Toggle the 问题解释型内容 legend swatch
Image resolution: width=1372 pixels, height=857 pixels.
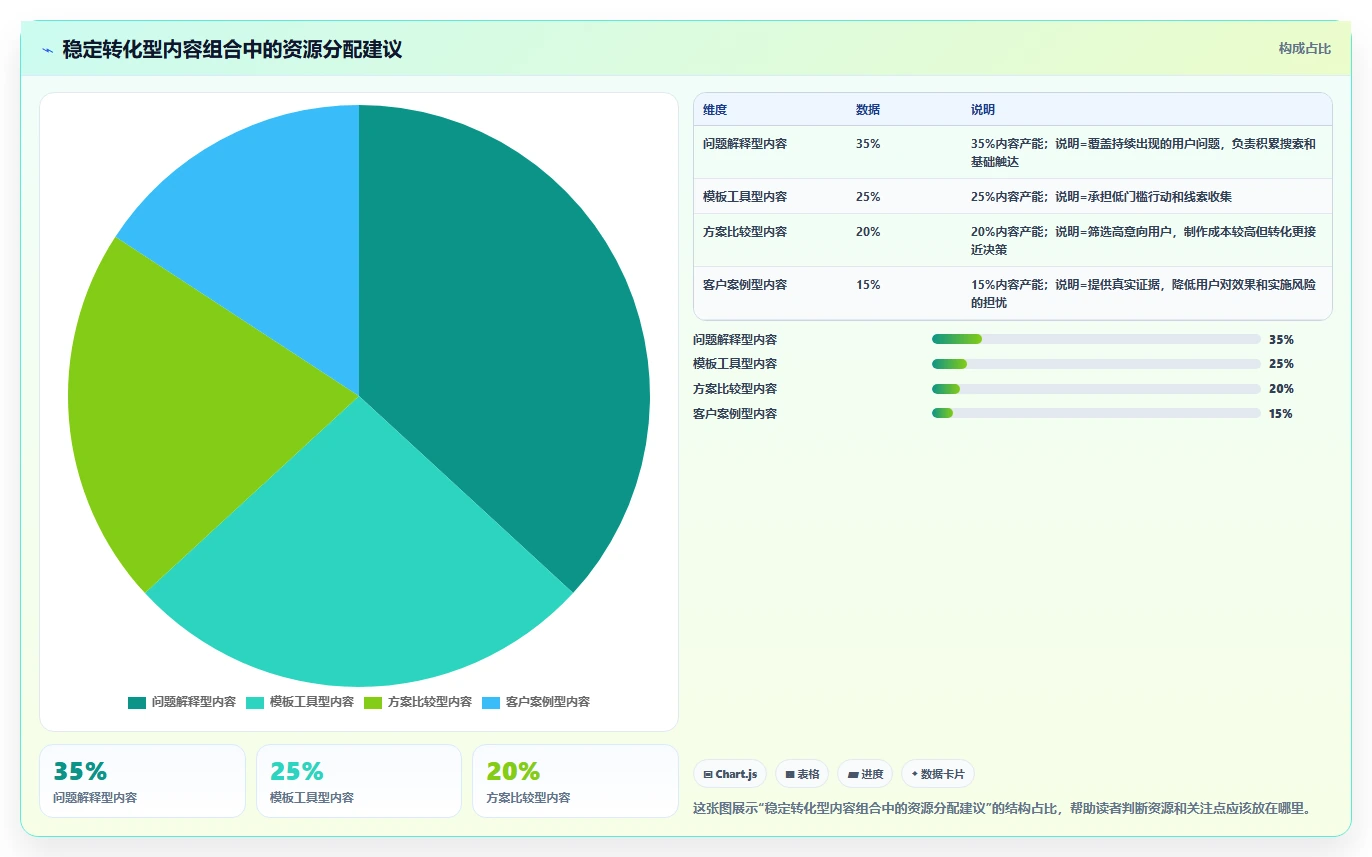[137, 702]
